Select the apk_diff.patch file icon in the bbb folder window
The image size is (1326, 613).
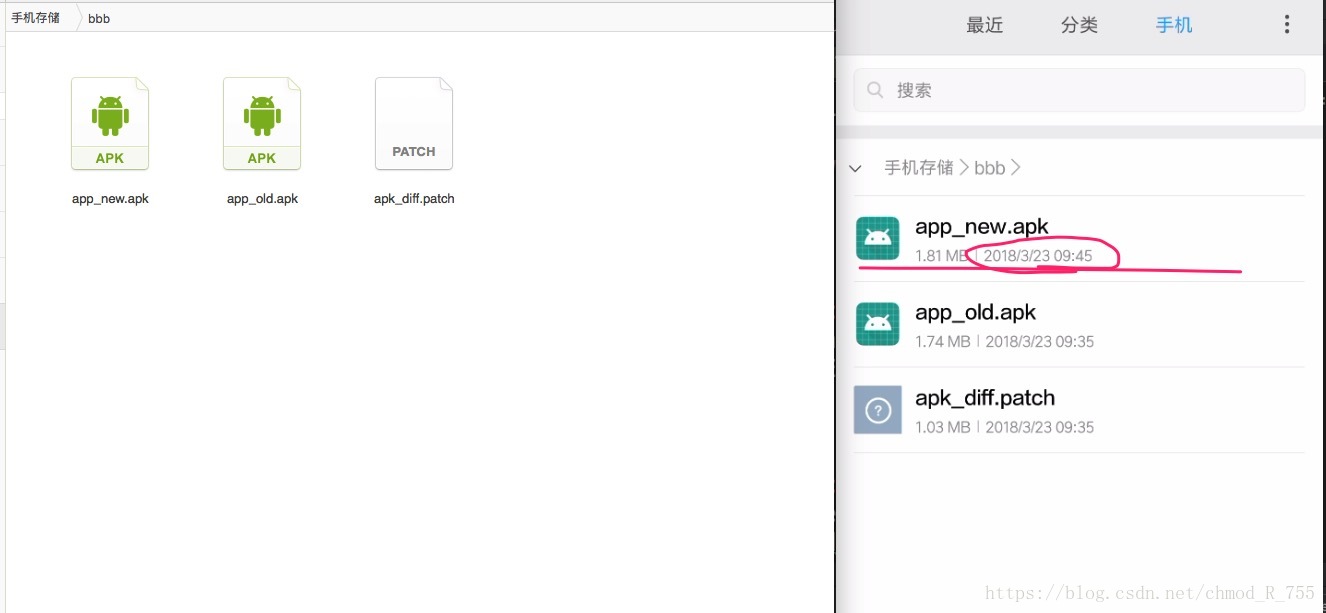click(414, 124)
